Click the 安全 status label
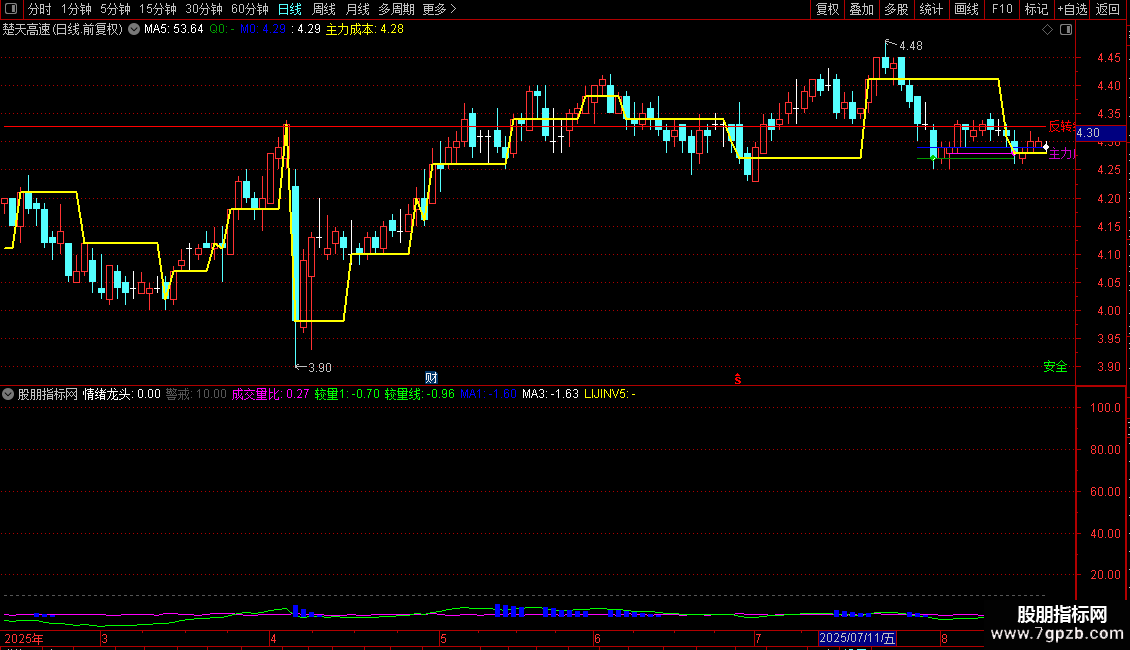The height and width of the screenshot is (650, 1130). (x=1056, y=367)
